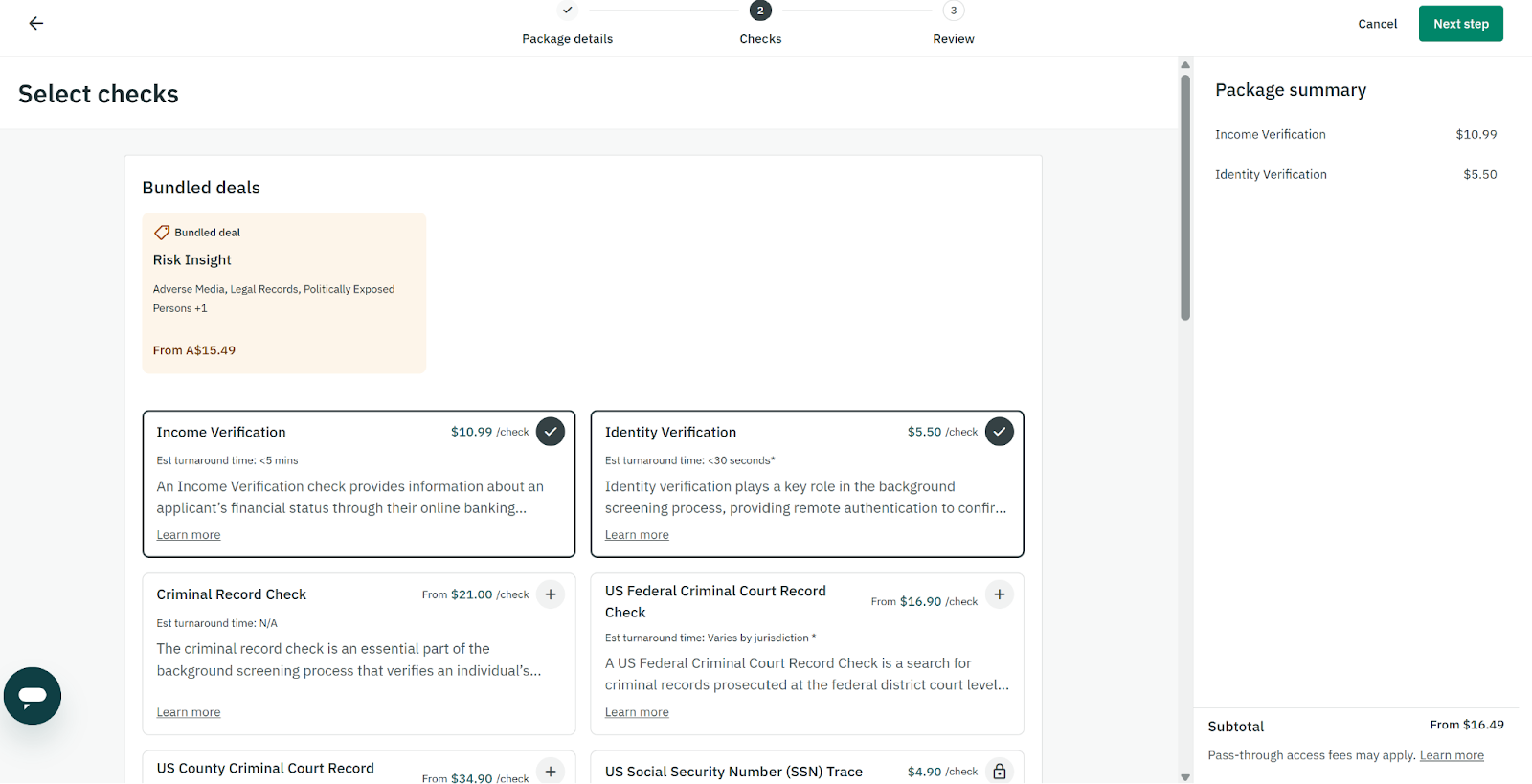1532x784 pixels.
Task: Deselect the Income Verification checkmark
Action: 551,432
